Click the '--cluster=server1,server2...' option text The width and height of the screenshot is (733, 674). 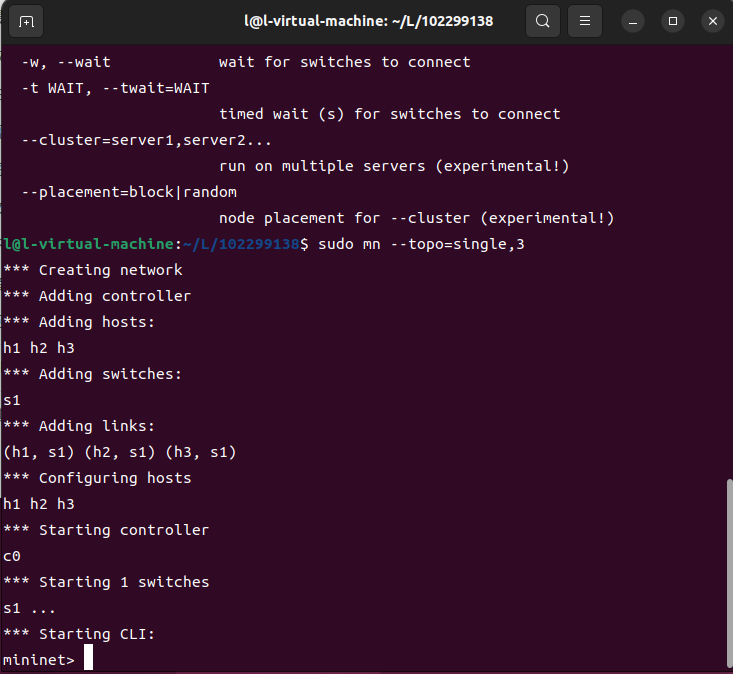pos(146,140)
